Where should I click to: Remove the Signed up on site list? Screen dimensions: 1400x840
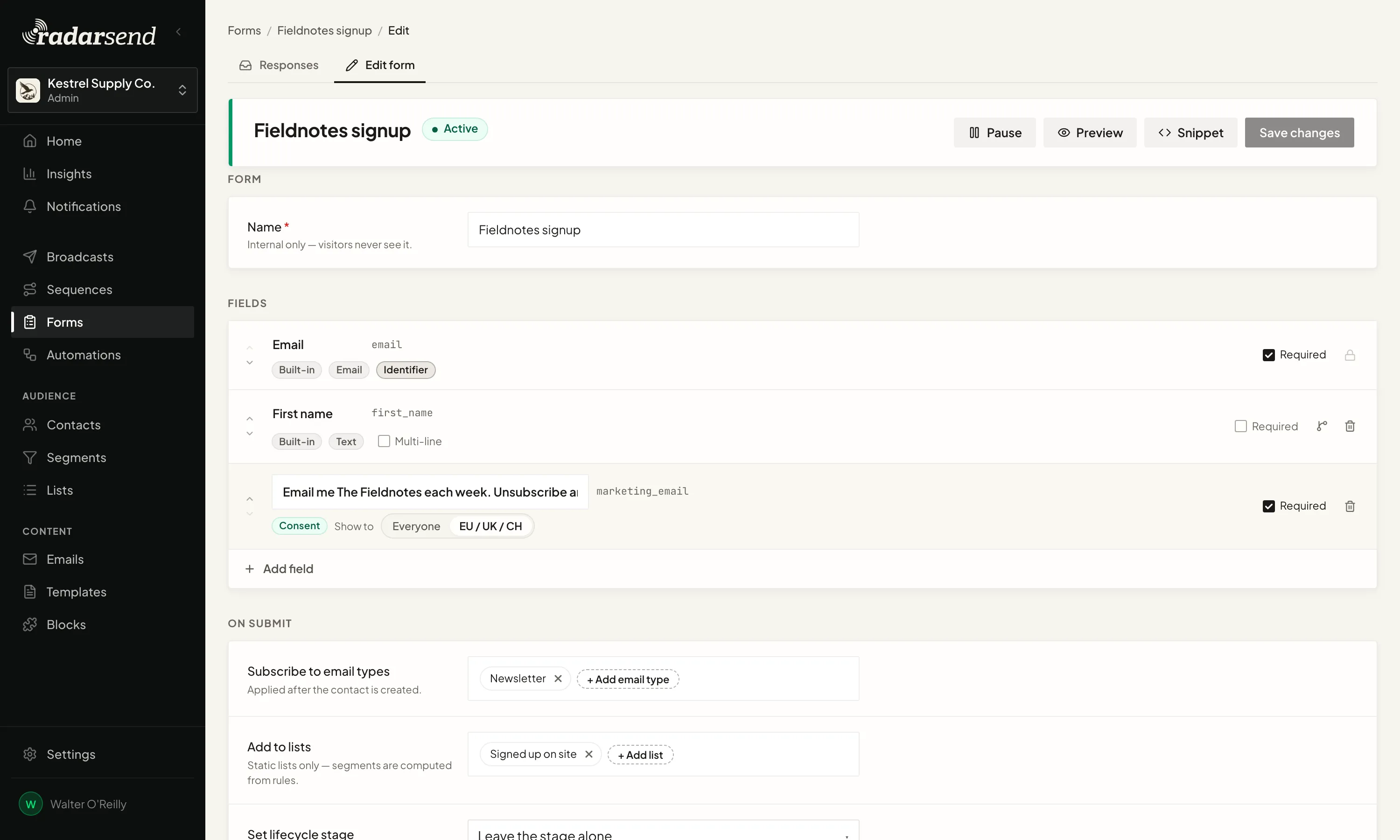point(588,755)
